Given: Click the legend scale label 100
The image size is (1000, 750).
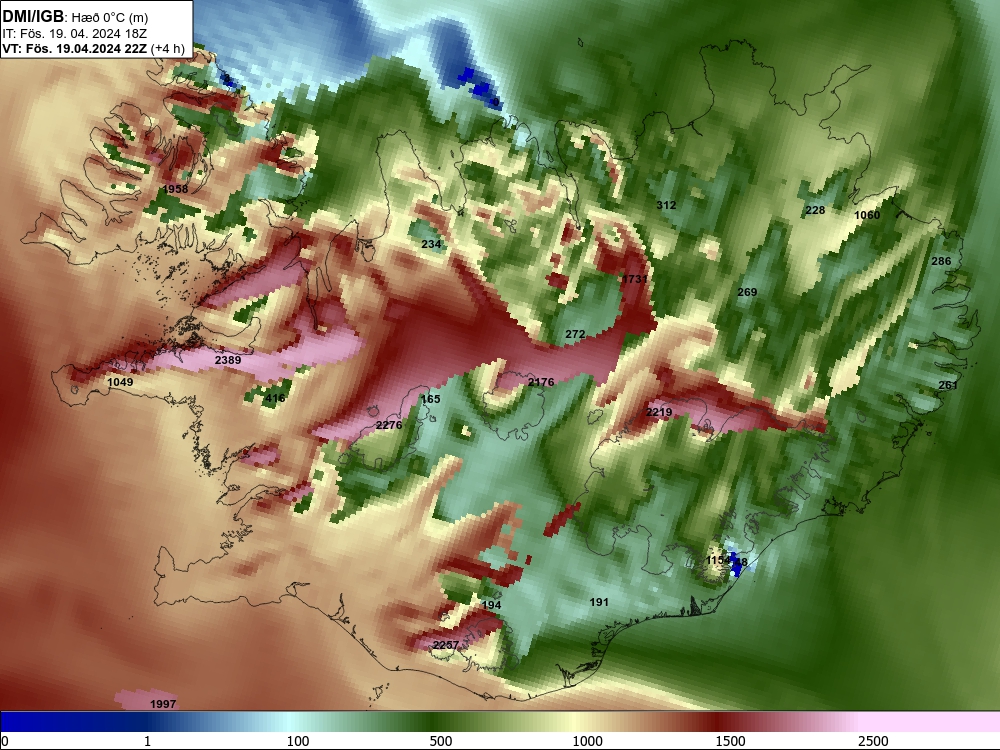Looking at the screenshot, I should [x=298, y=741].
